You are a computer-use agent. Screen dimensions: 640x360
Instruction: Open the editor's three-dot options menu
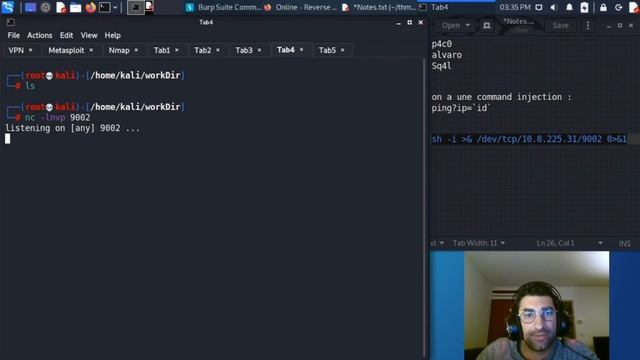pos(588,25)
